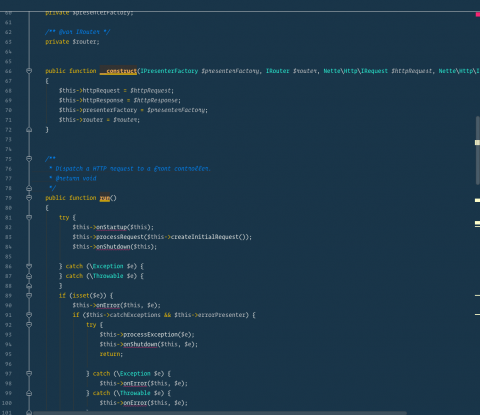Fold the if (isset($e)) block at line 89

29,295
